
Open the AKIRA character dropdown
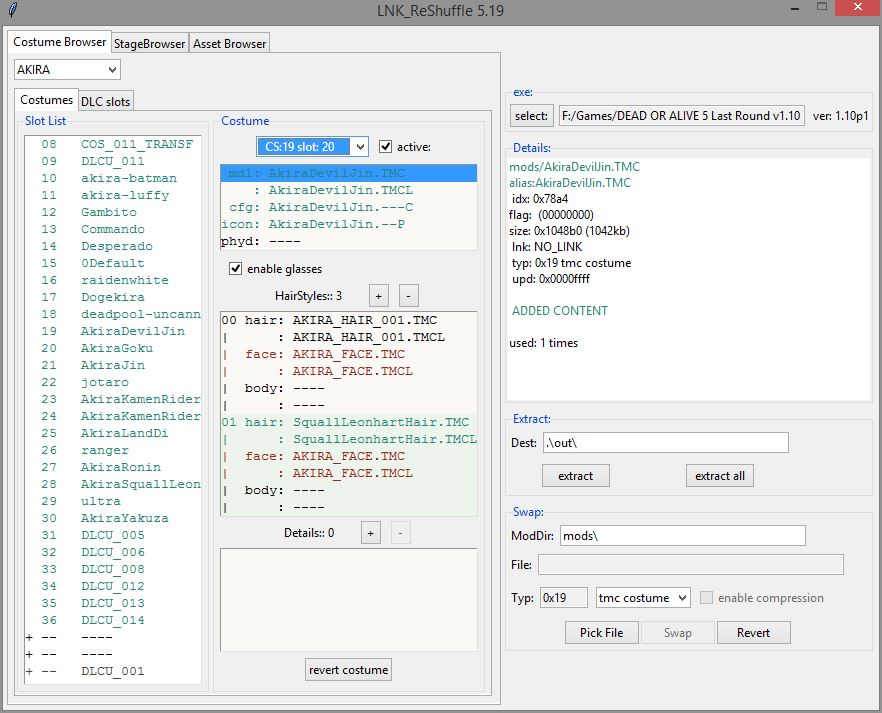click(67, 70)
